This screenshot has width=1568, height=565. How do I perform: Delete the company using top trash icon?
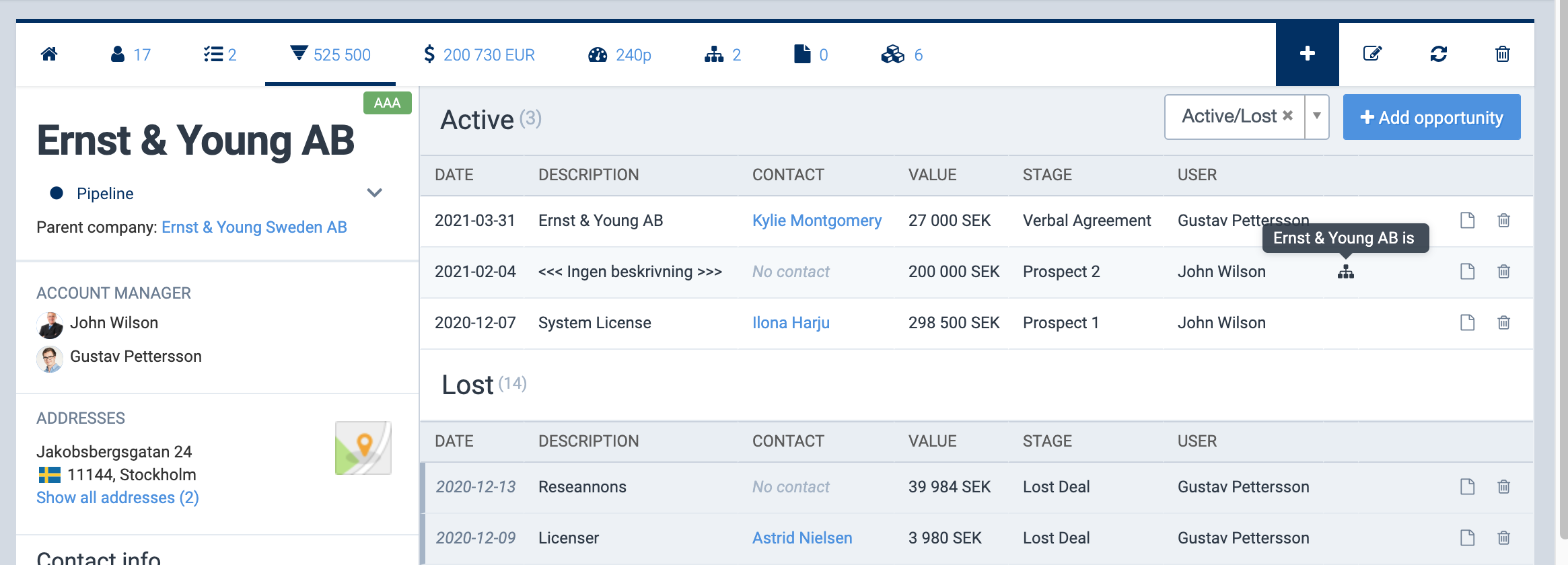click(x=1503, y=54)
